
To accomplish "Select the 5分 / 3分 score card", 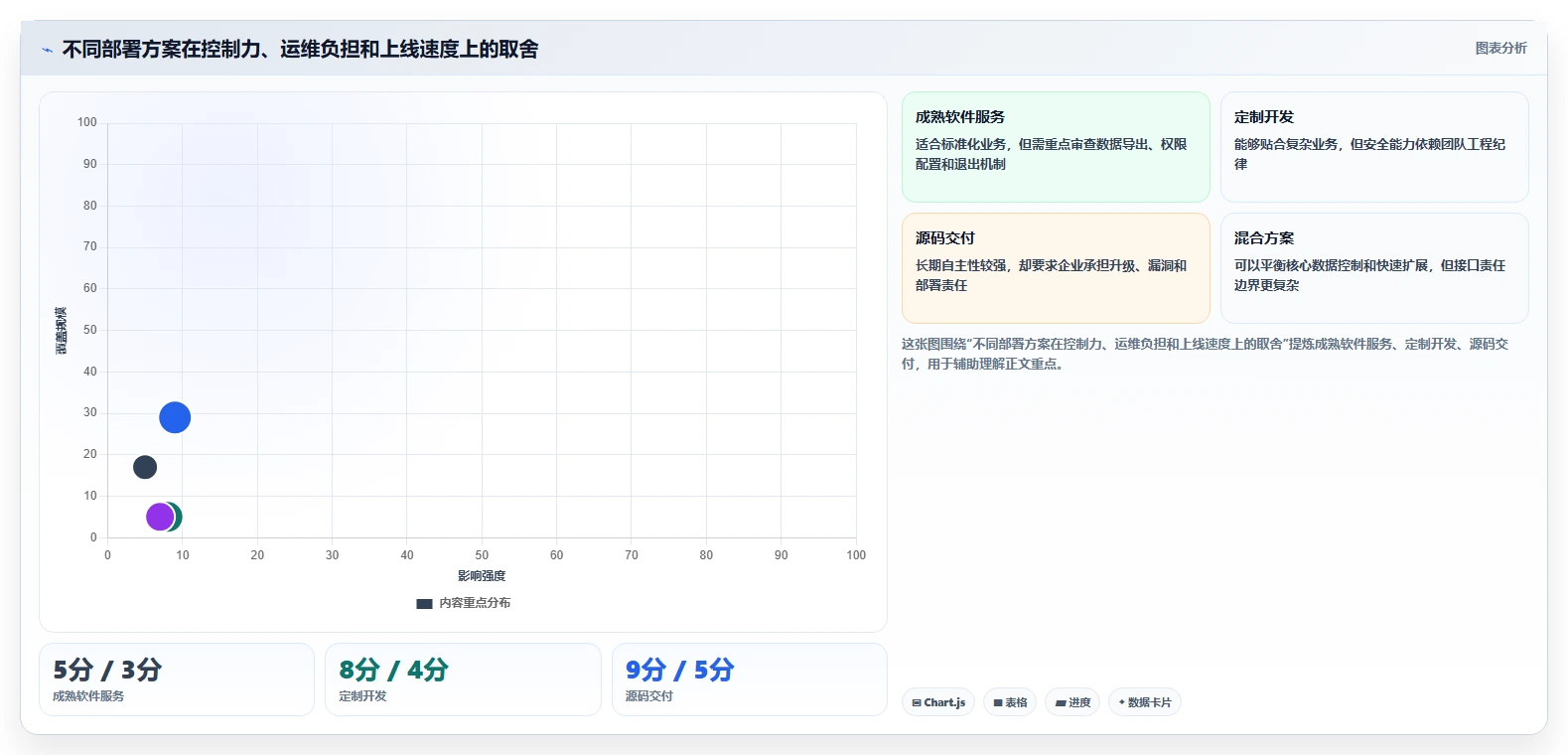I will 177,679.
